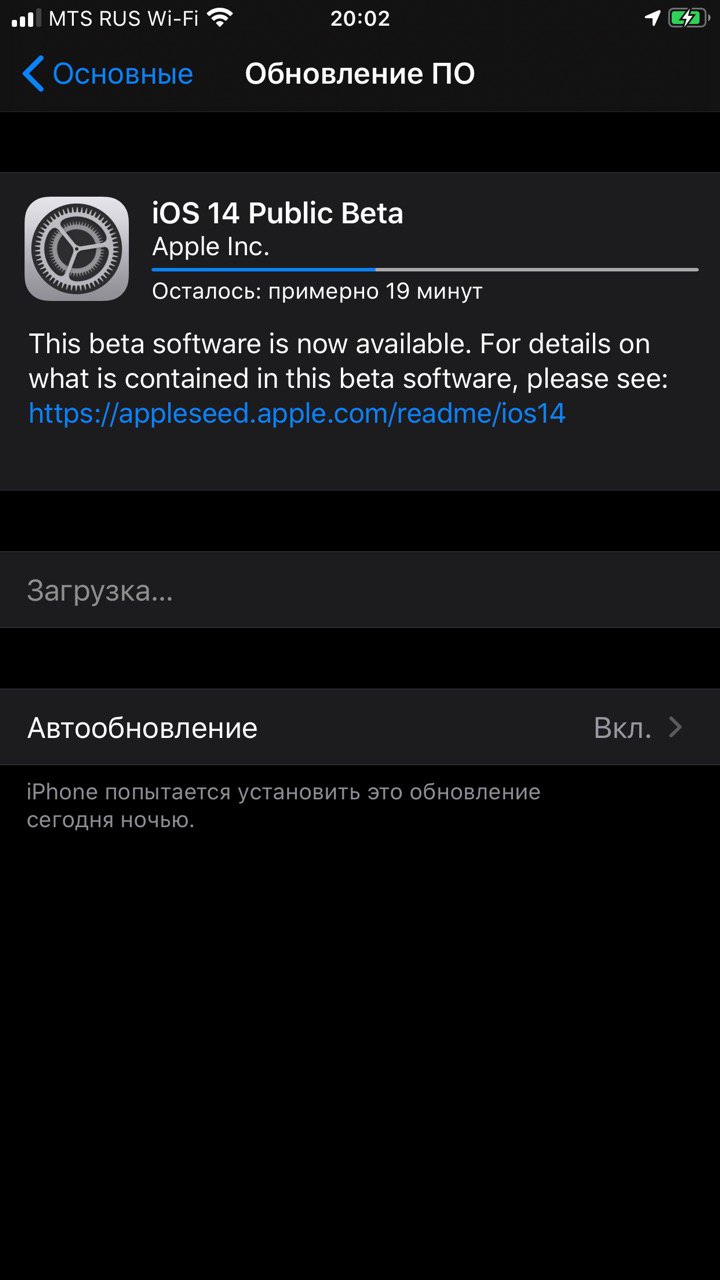Tap the location arrow status icon
The height and width of the screenshot is (1280, 720).
(652, 18)
